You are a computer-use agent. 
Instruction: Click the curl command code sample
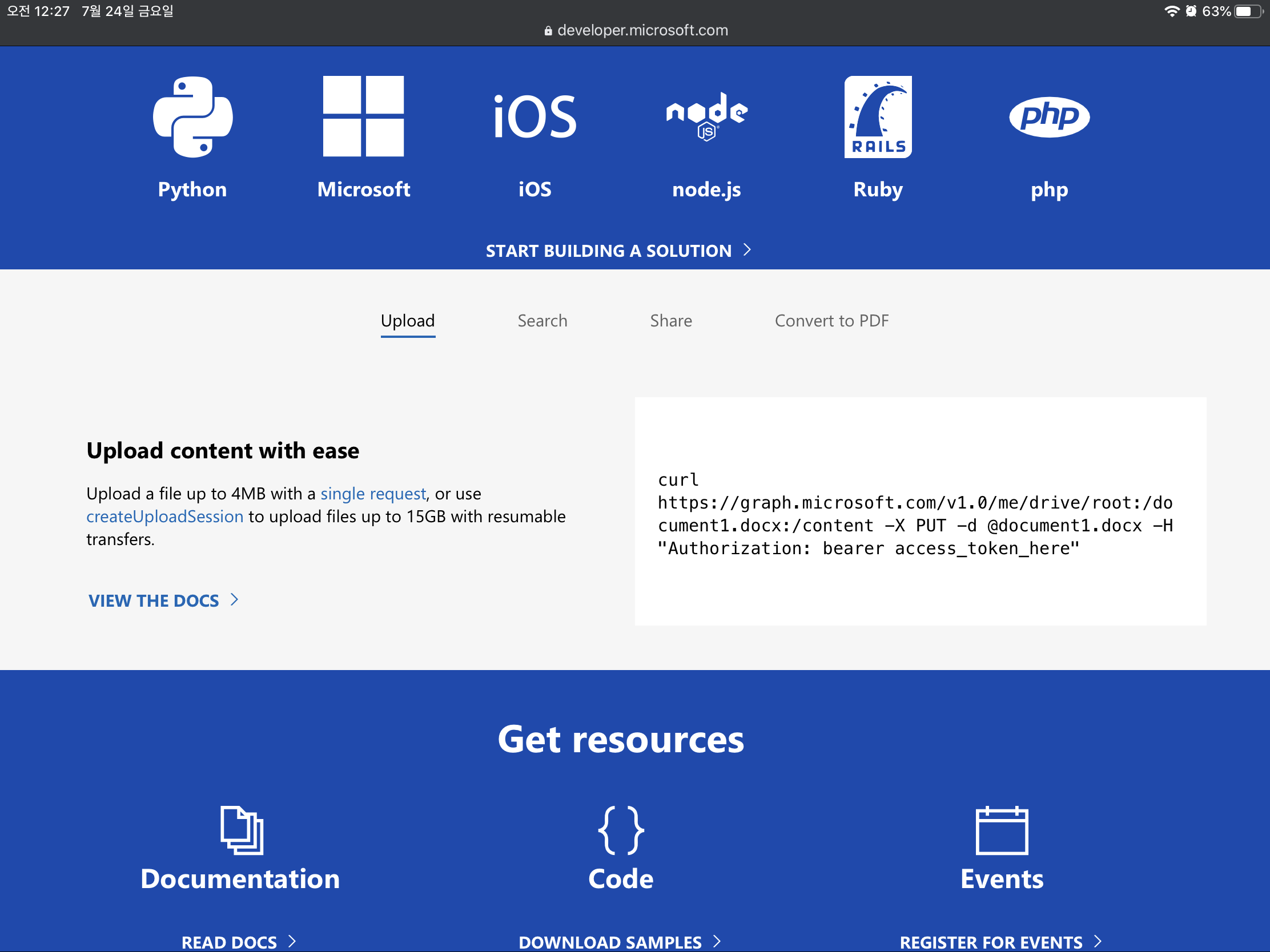pyautogui.click(x=915, y=514)
